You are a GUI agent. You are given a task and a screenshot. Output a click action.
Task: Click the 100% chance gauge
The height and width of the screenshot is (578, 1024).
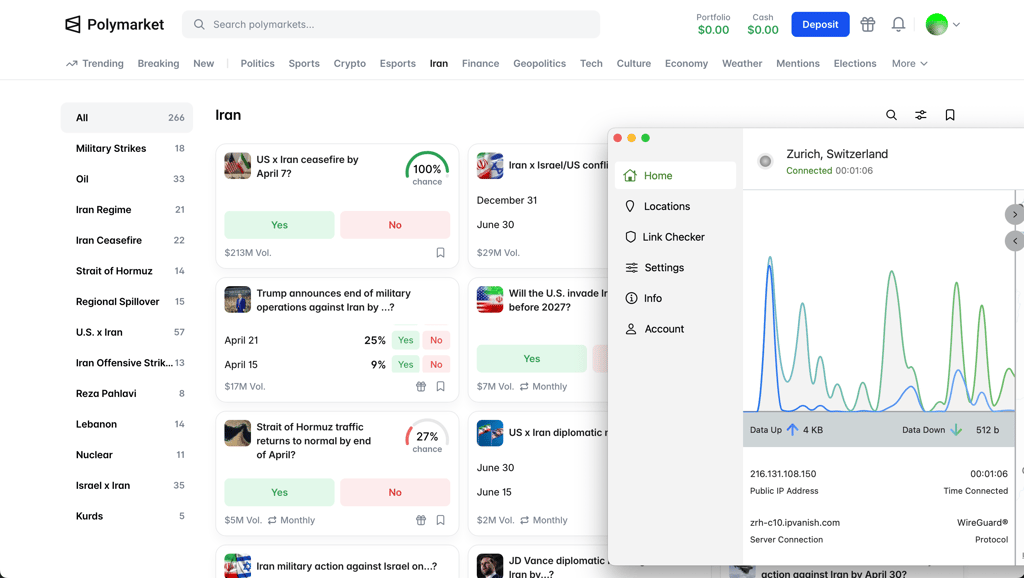(x=427, y=169)
